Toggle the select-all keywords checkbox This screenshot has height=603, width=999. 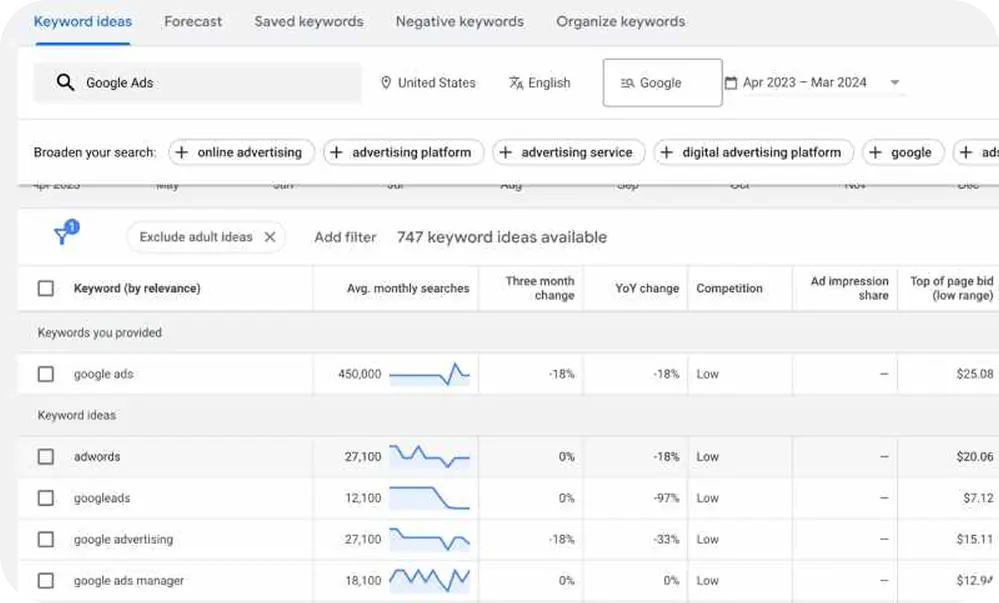click(x=46, y=288)
